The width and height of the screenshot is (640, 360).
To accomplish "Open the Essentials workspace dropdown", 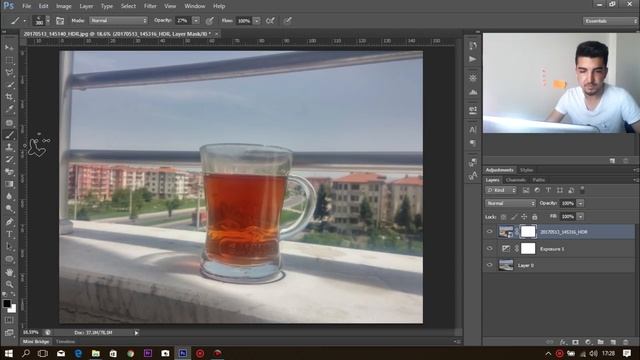I will [x=610, y=21].
